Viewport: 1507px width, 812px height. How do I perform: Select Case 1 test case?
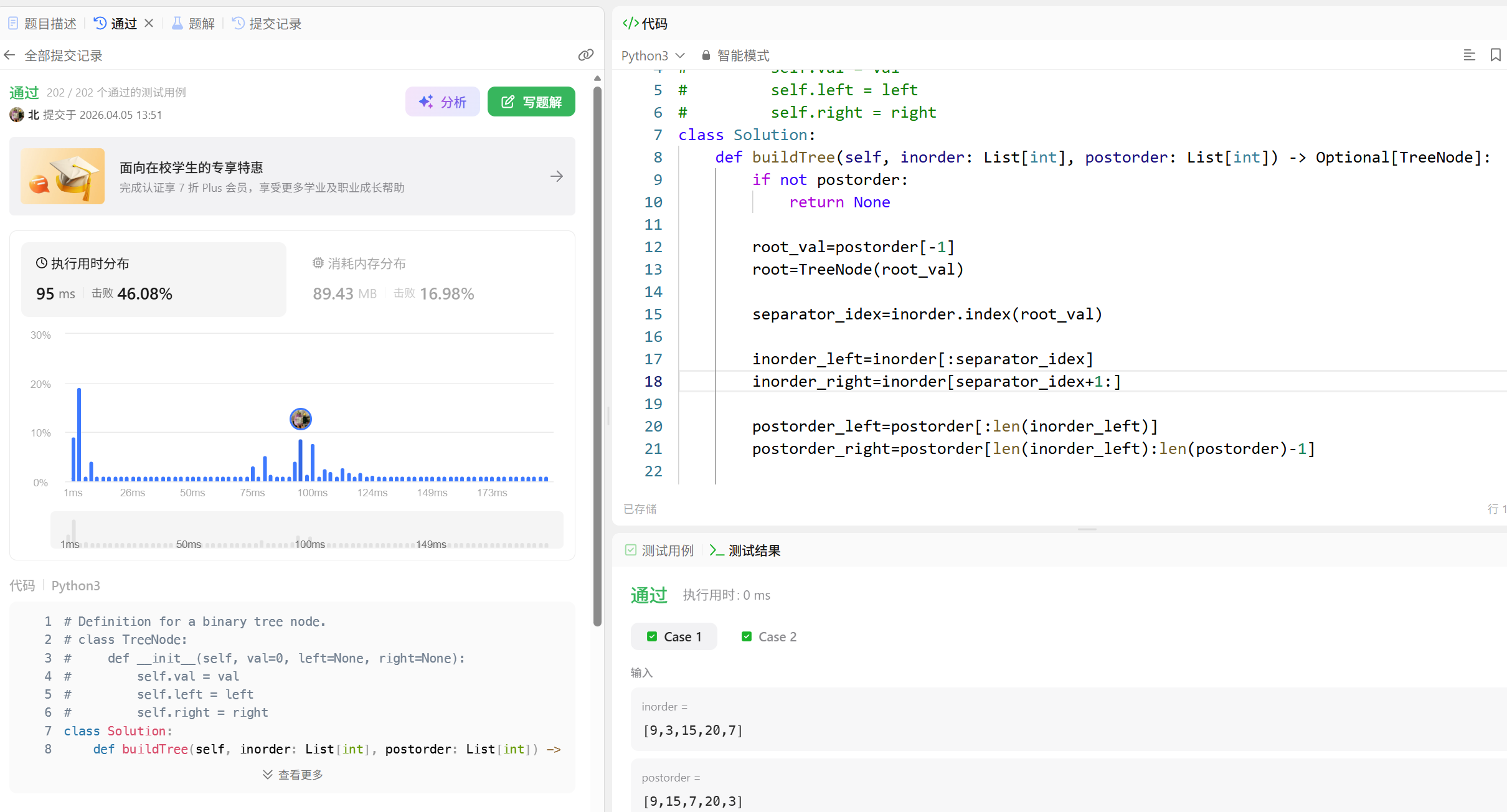[674, 636]
